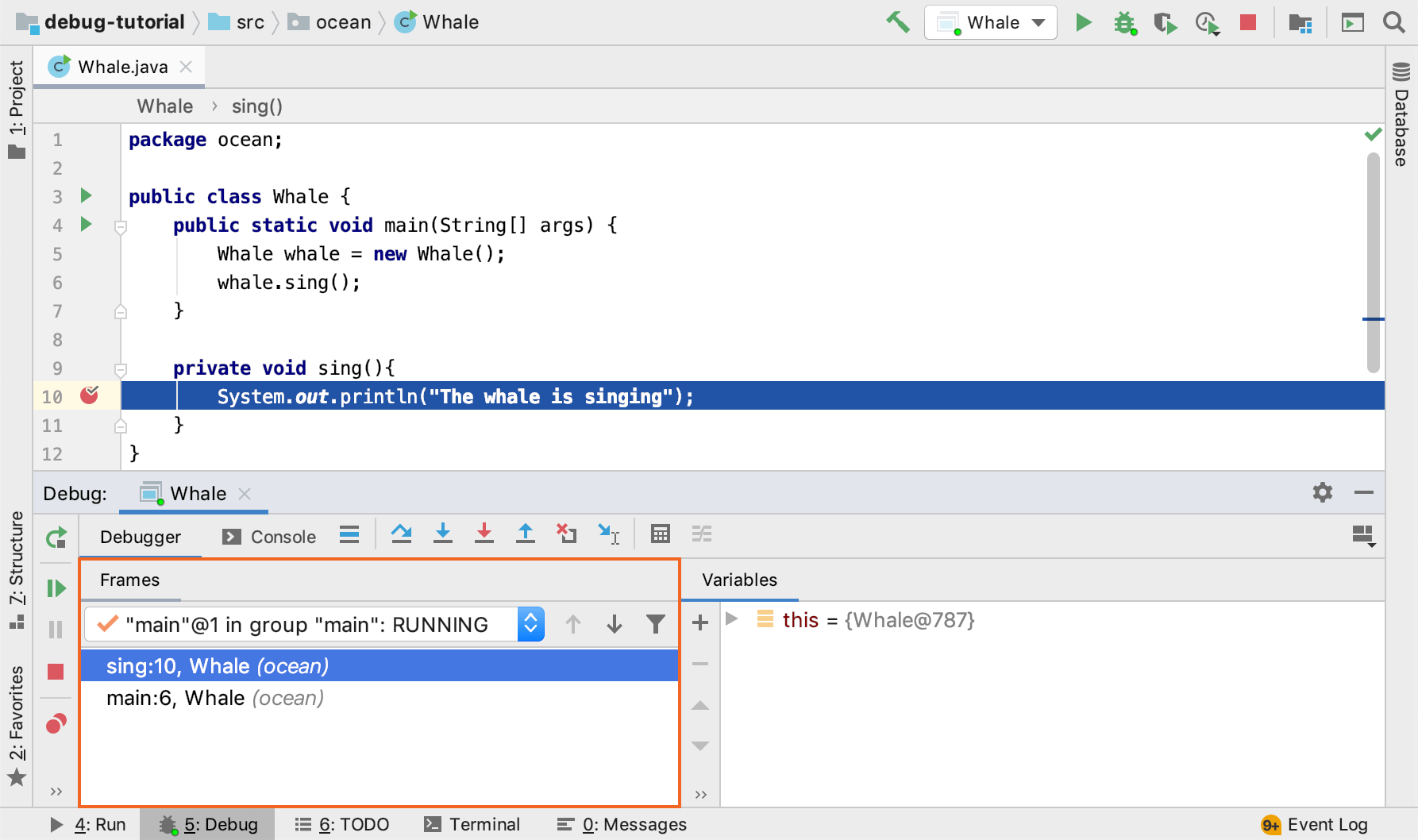The height and width of the screenshot is (840, 1418).
Task: Collapse the sing() method fold marker
Action: (121, 369)
